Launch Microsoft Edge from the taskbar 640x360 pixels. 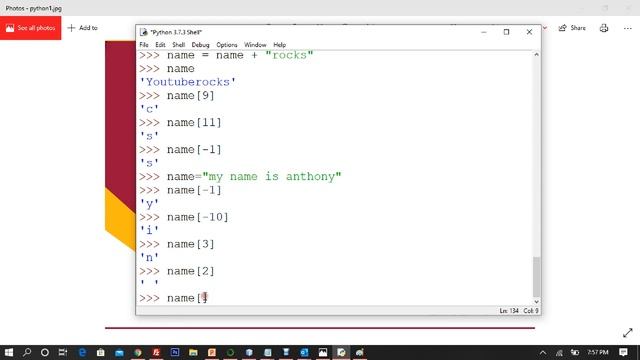point(82,352)
